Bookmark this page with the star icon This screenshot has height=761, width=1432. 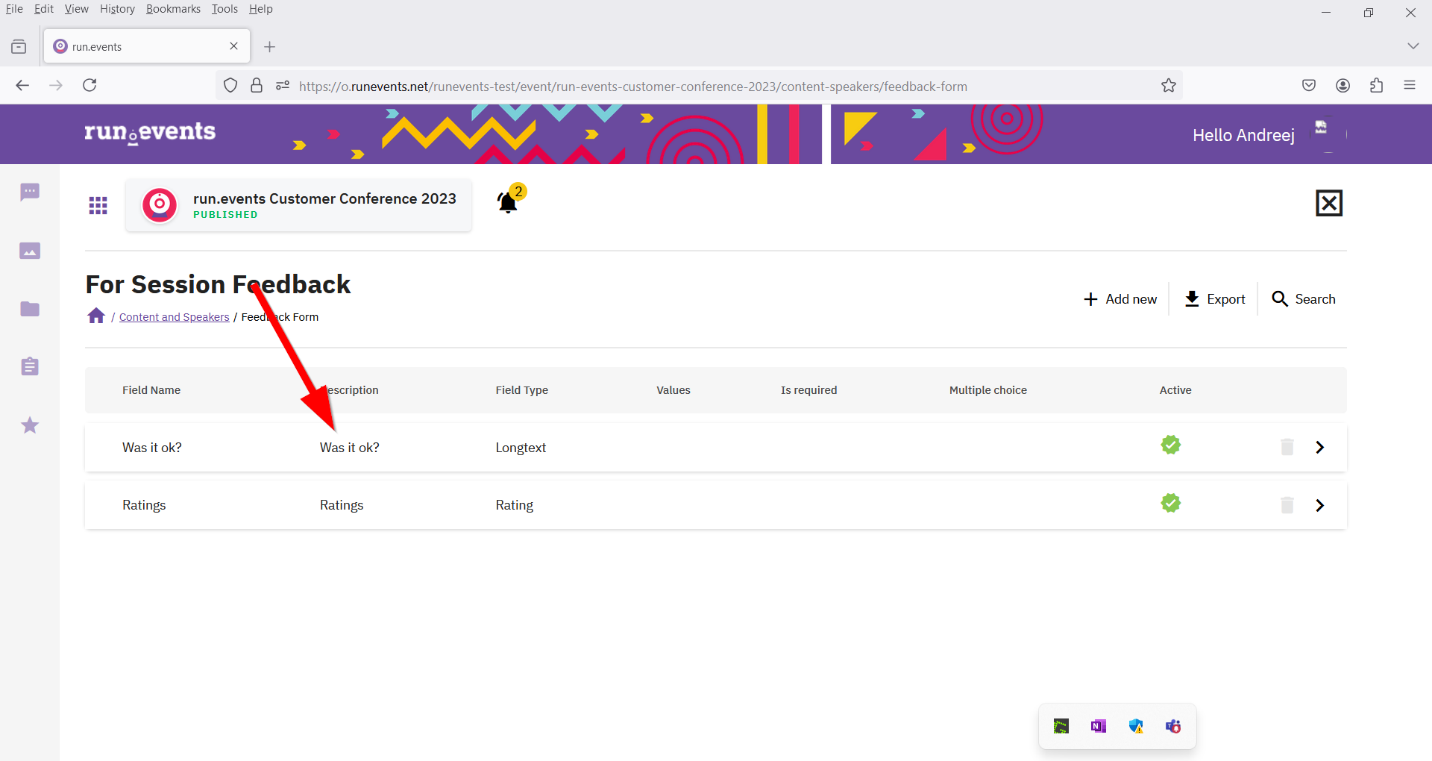pyautogui.click(x=1168, y=86)
